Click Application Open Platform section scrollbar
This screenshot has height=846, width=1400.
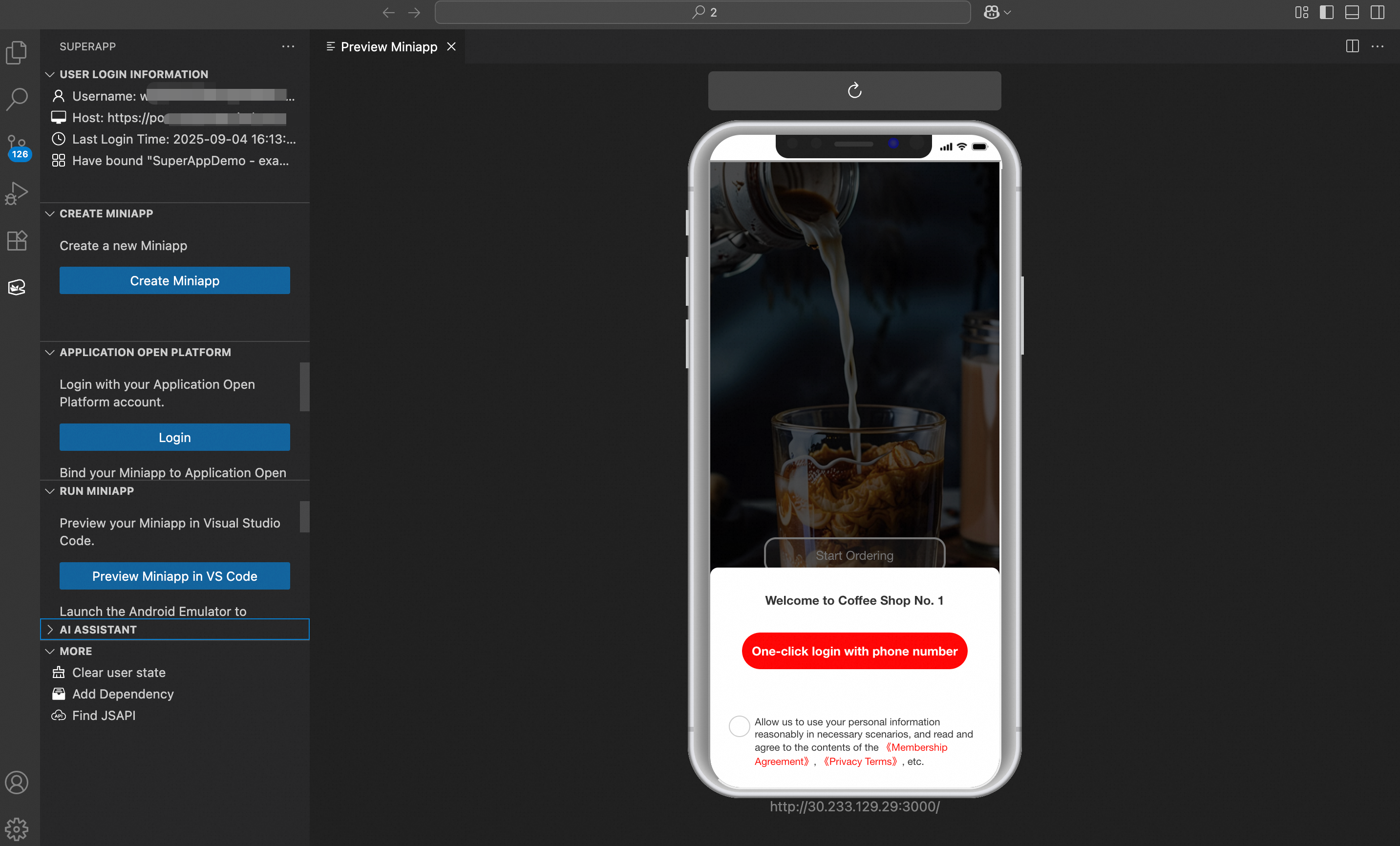(304, 387)
